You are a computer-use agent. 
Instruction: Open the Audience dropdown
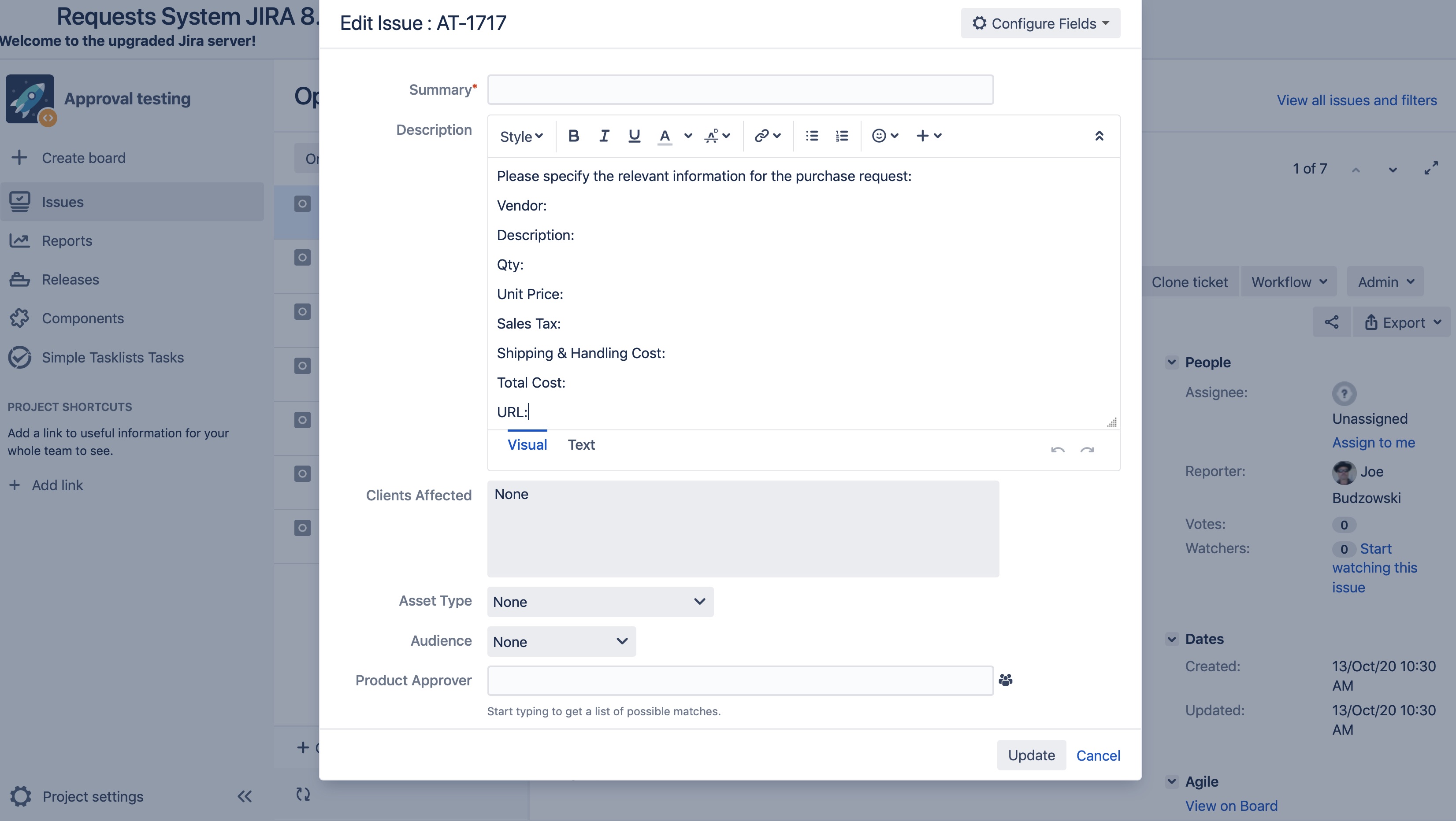tap(561, 641)
